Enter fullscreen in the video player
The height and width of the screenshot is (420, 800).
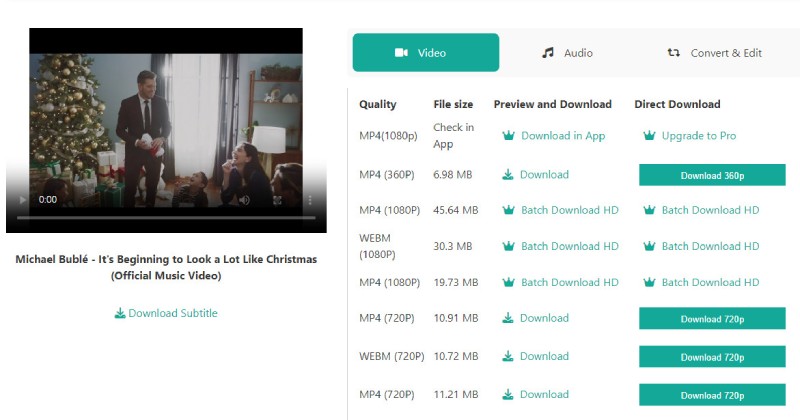pos(278,200)
